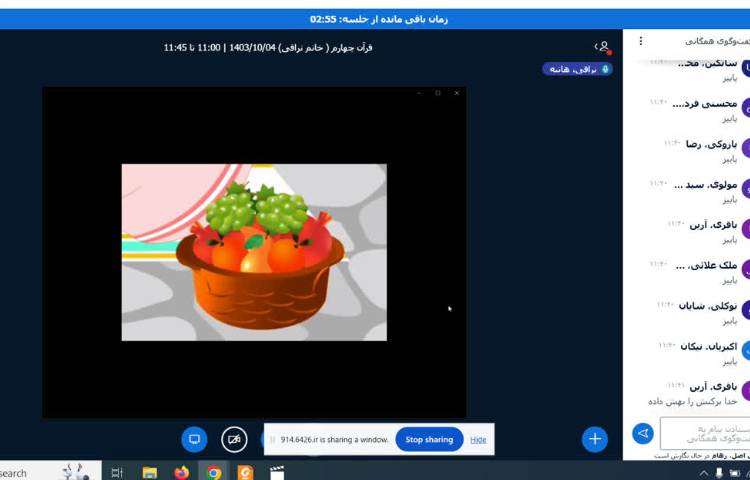
Task: Click chat sender name محسنی فرد
Action: (704, 104)
